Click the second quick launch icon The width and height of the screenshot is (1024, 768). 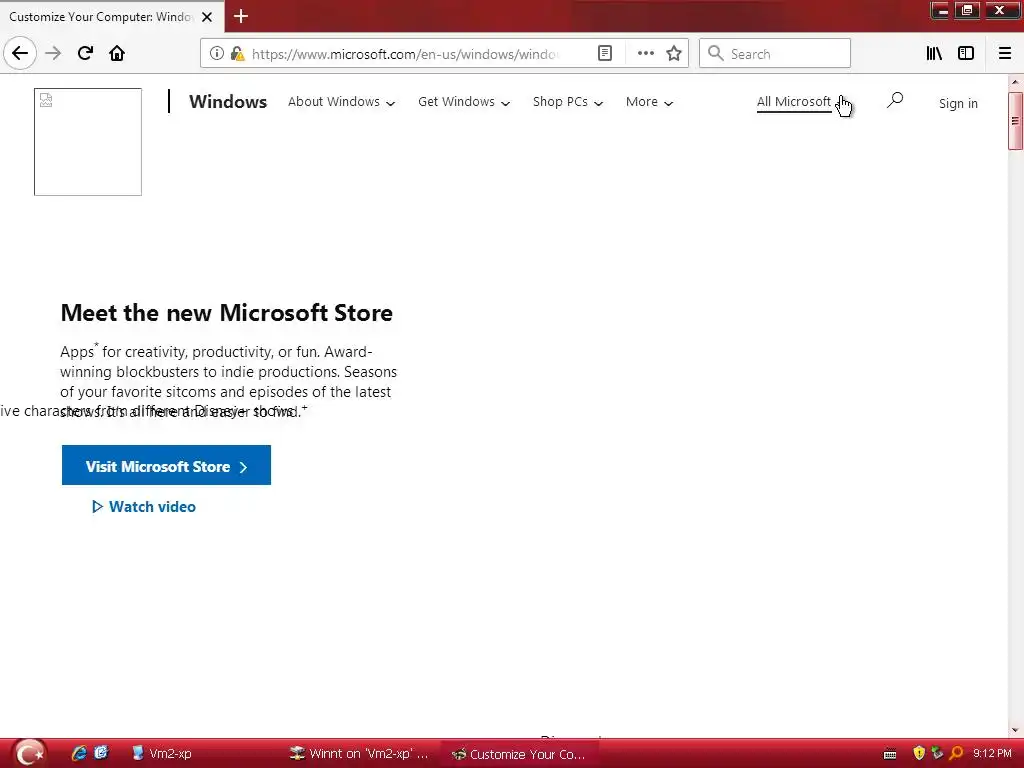(101, 753)
